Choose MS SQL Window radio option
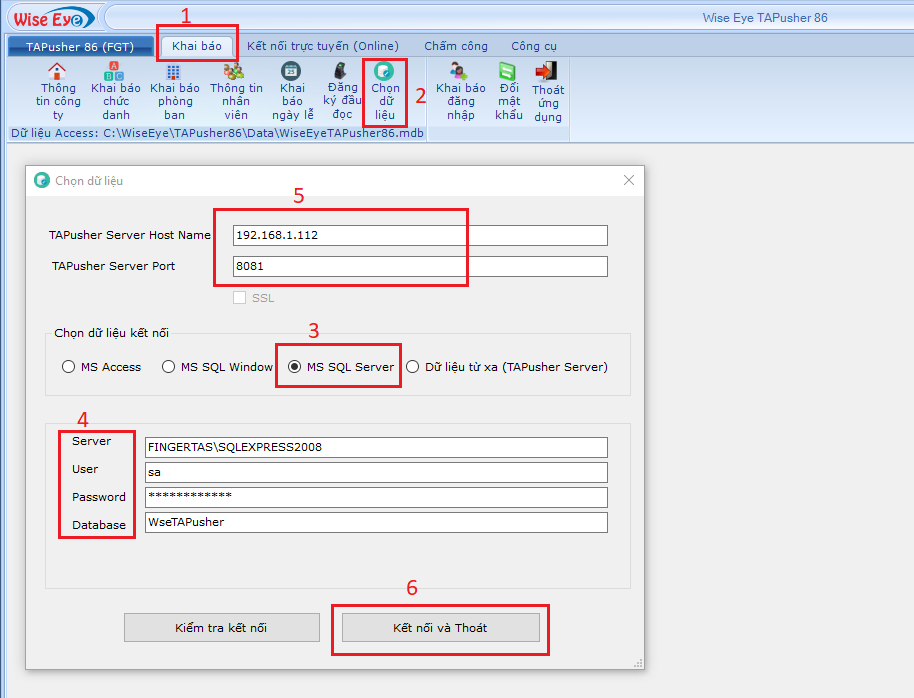 [x=168, y=367]
